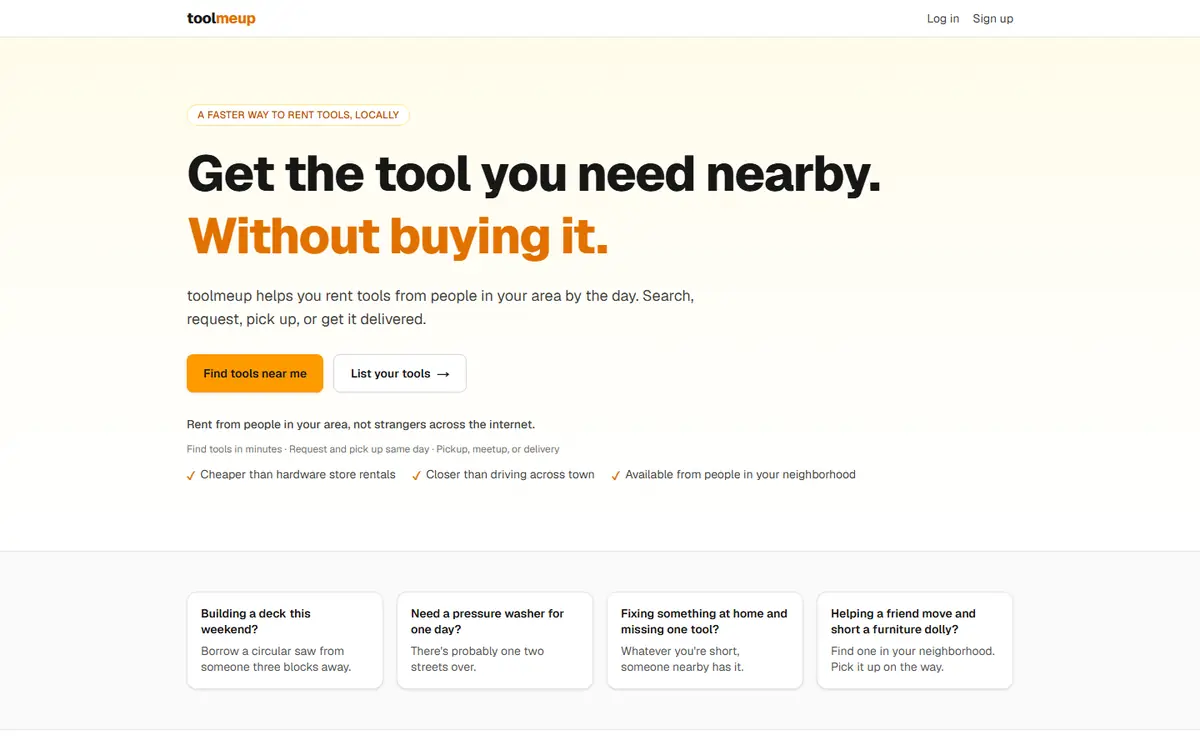Open the 'Helping a friend move' card

[915, 640]
